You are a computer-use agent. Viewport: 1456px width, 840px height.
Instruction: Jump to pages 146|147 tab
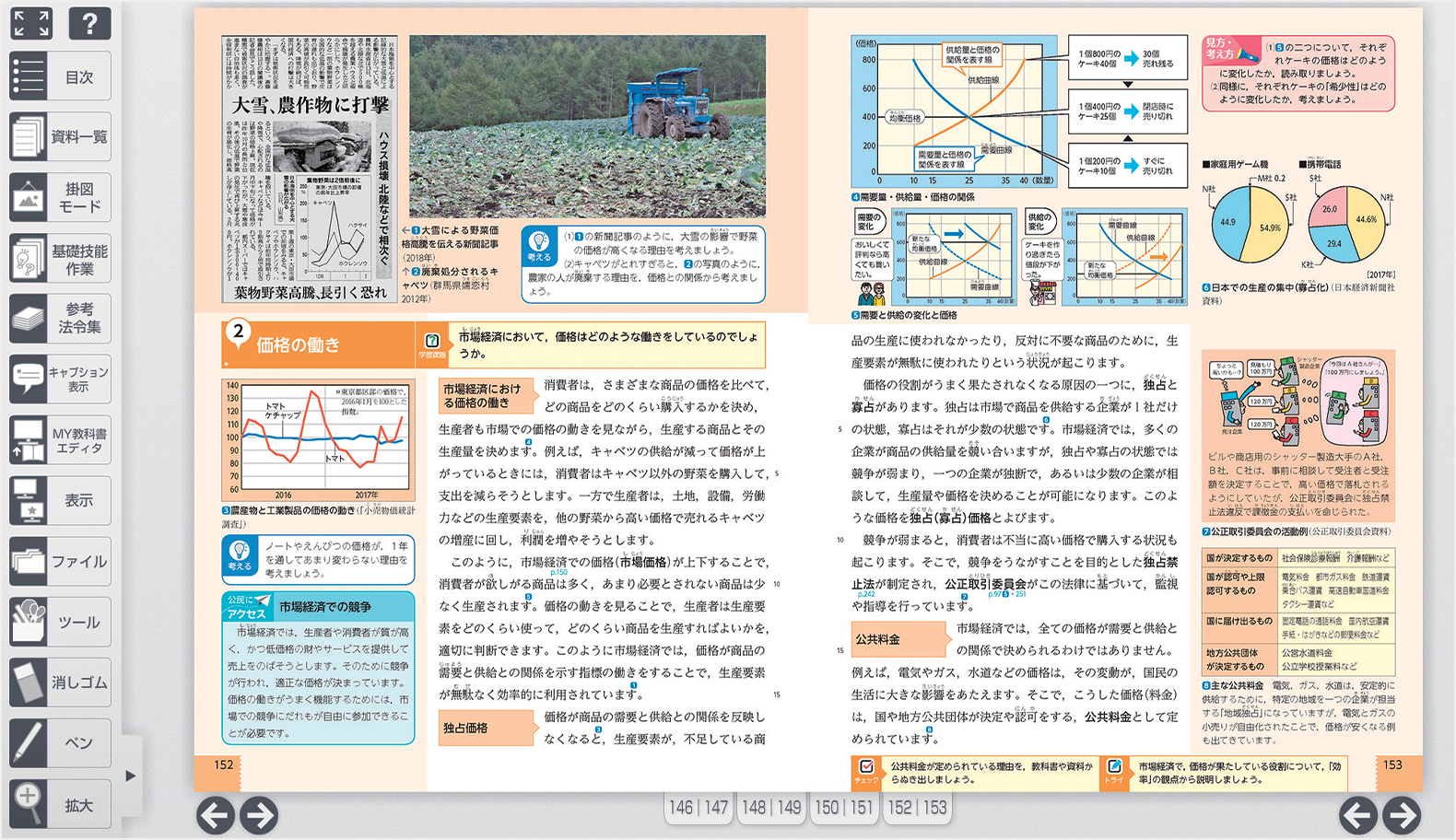tap(699, 808)
